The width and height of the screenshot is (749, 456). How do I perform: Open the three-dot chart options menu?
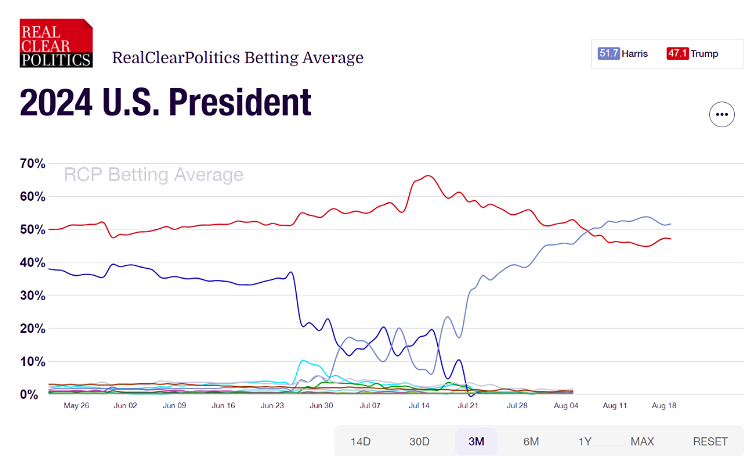[x=721, y=114]
